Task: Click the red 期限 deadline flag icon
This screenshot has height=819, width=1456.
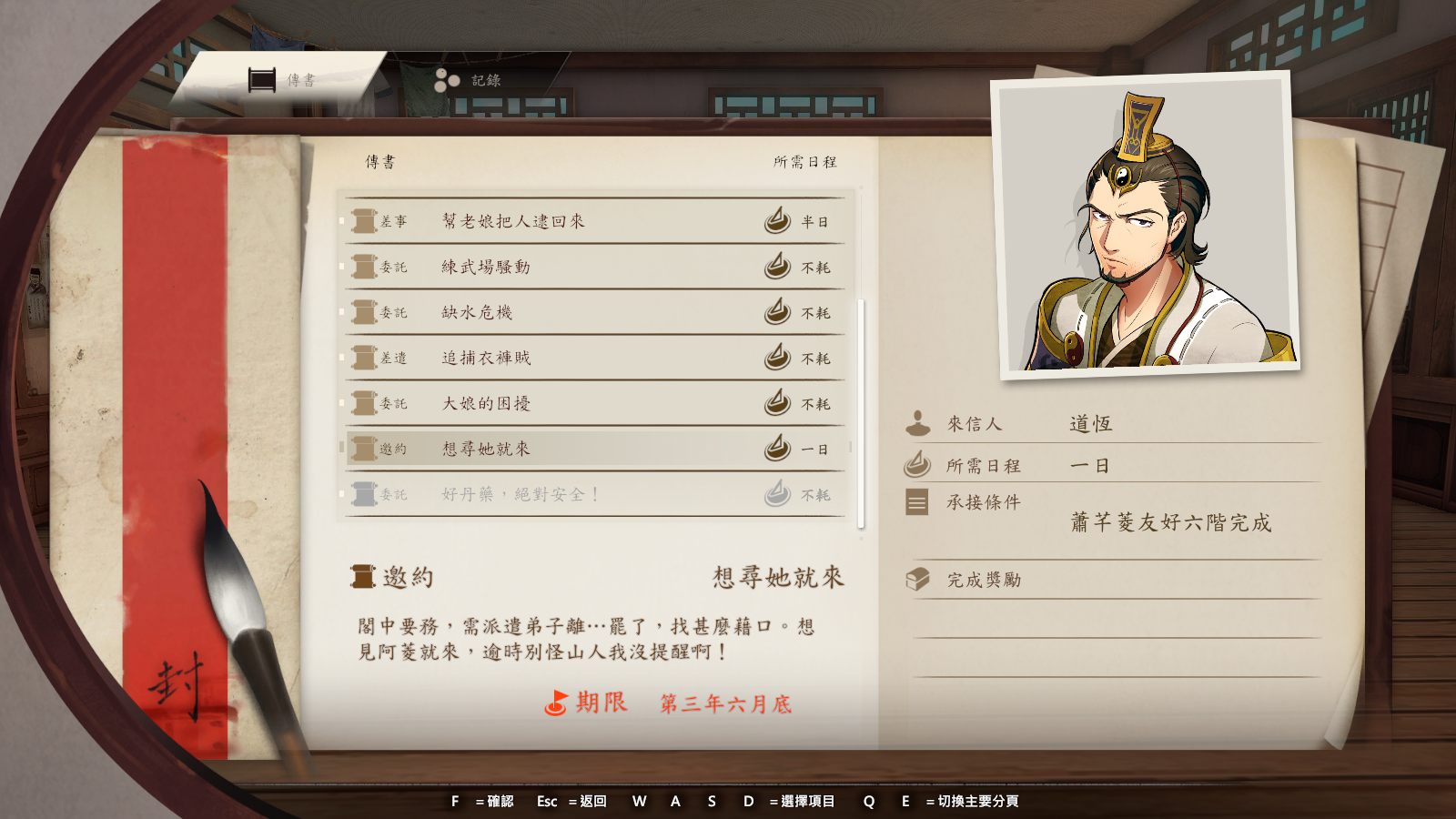Action: [x=556, y=703]
